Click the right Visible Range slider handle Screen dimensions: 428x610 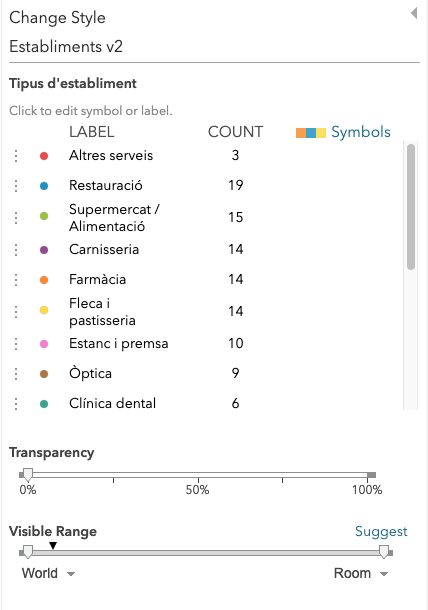click(x=384, y=552)
